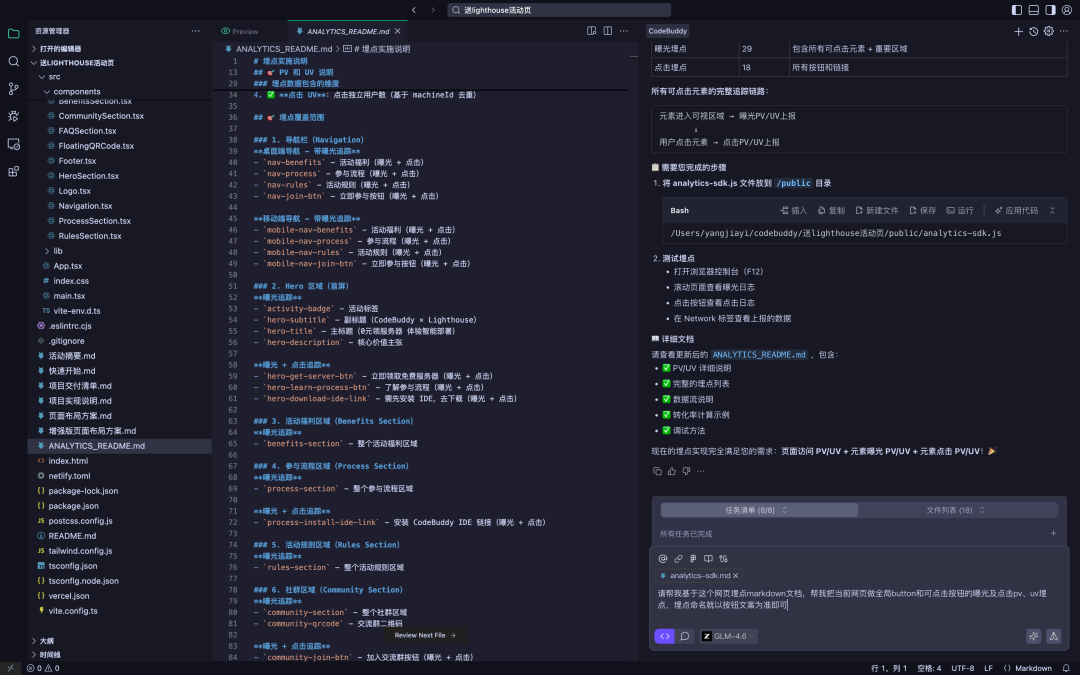
Task: Open editor more actions menu
Action: 623,31
